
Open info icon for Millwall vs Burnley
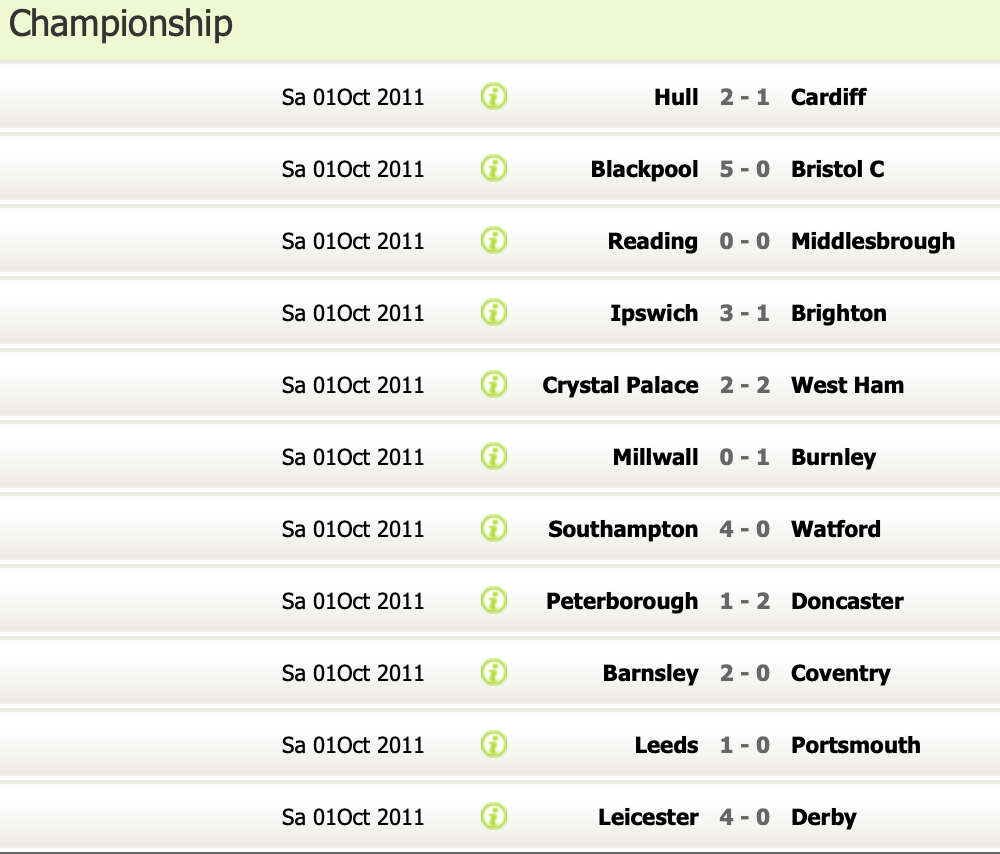click(494, 457)
